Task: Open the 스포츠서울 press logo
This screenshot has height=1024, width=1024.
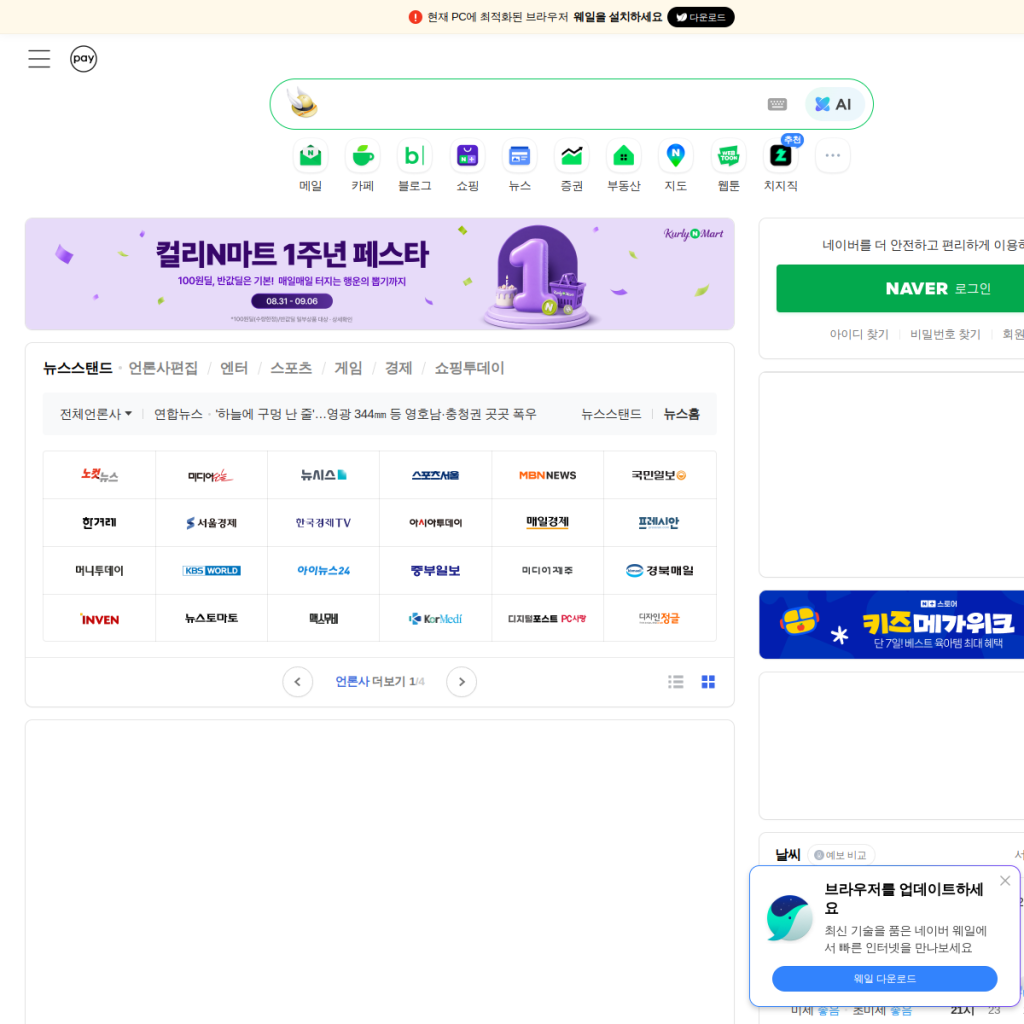Action: (436, 475)
